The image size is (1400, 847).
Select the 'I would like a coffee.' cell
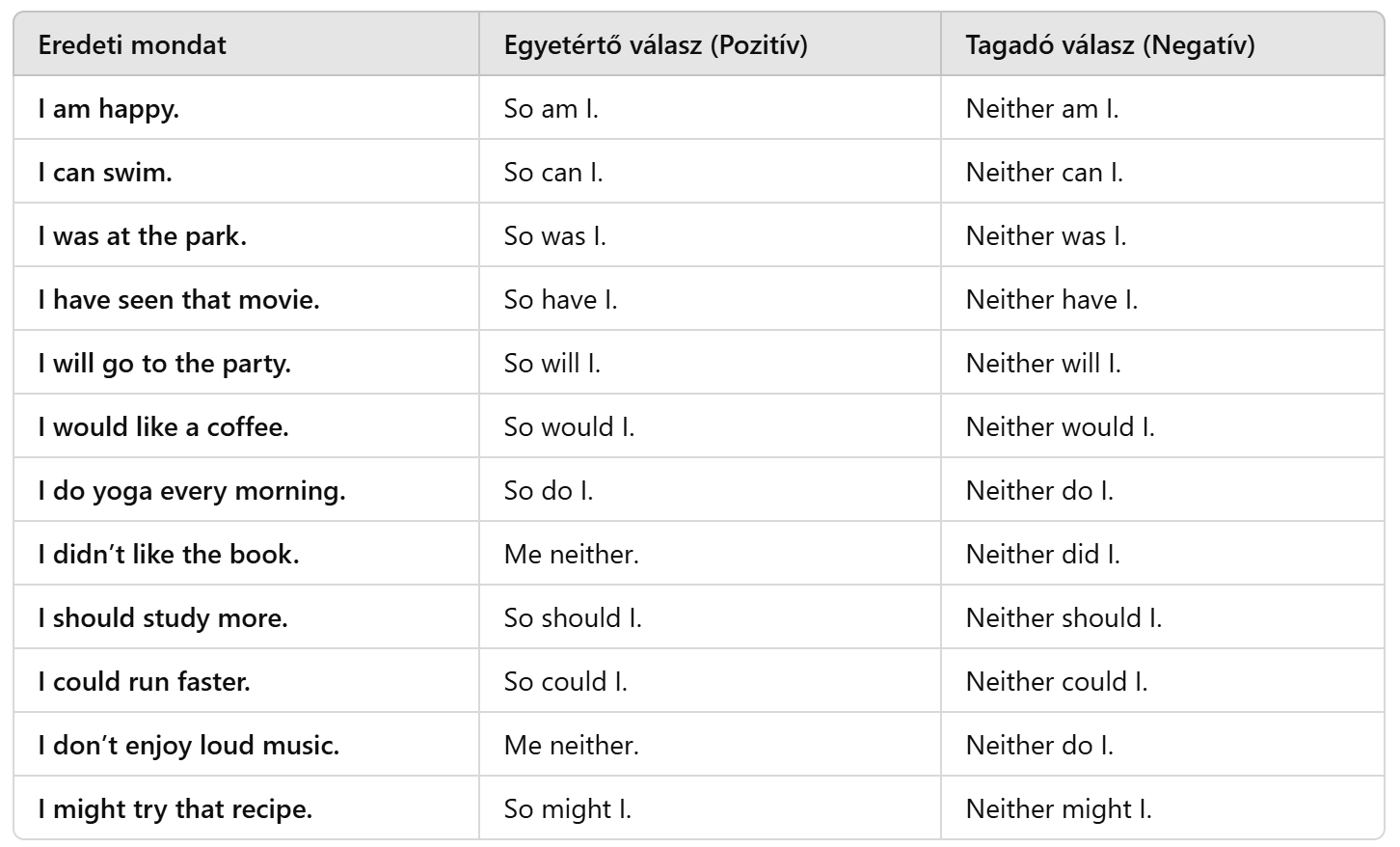coord(164,427)
